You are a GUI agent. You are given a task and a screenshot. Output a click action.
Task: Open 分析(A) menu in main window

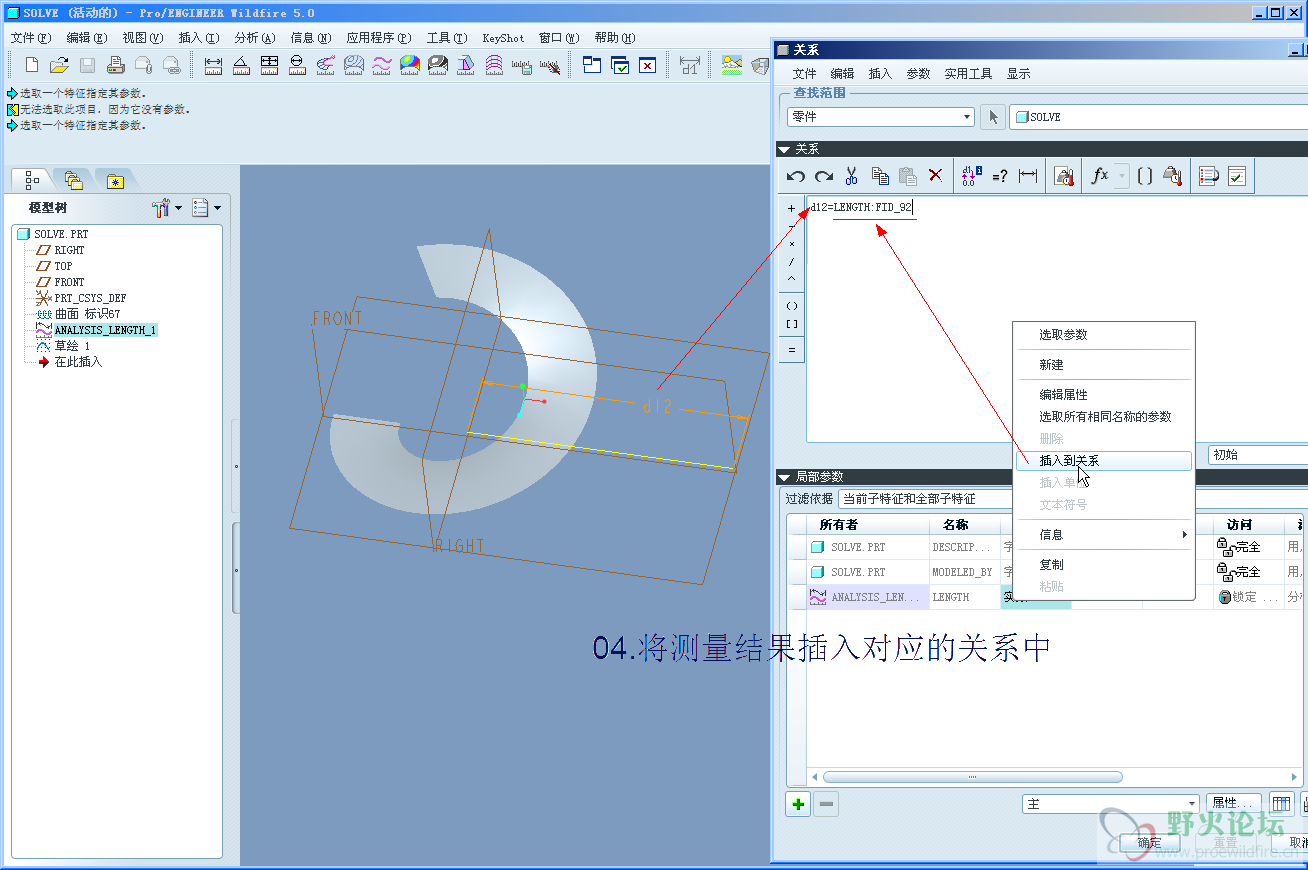click(254, 38)
